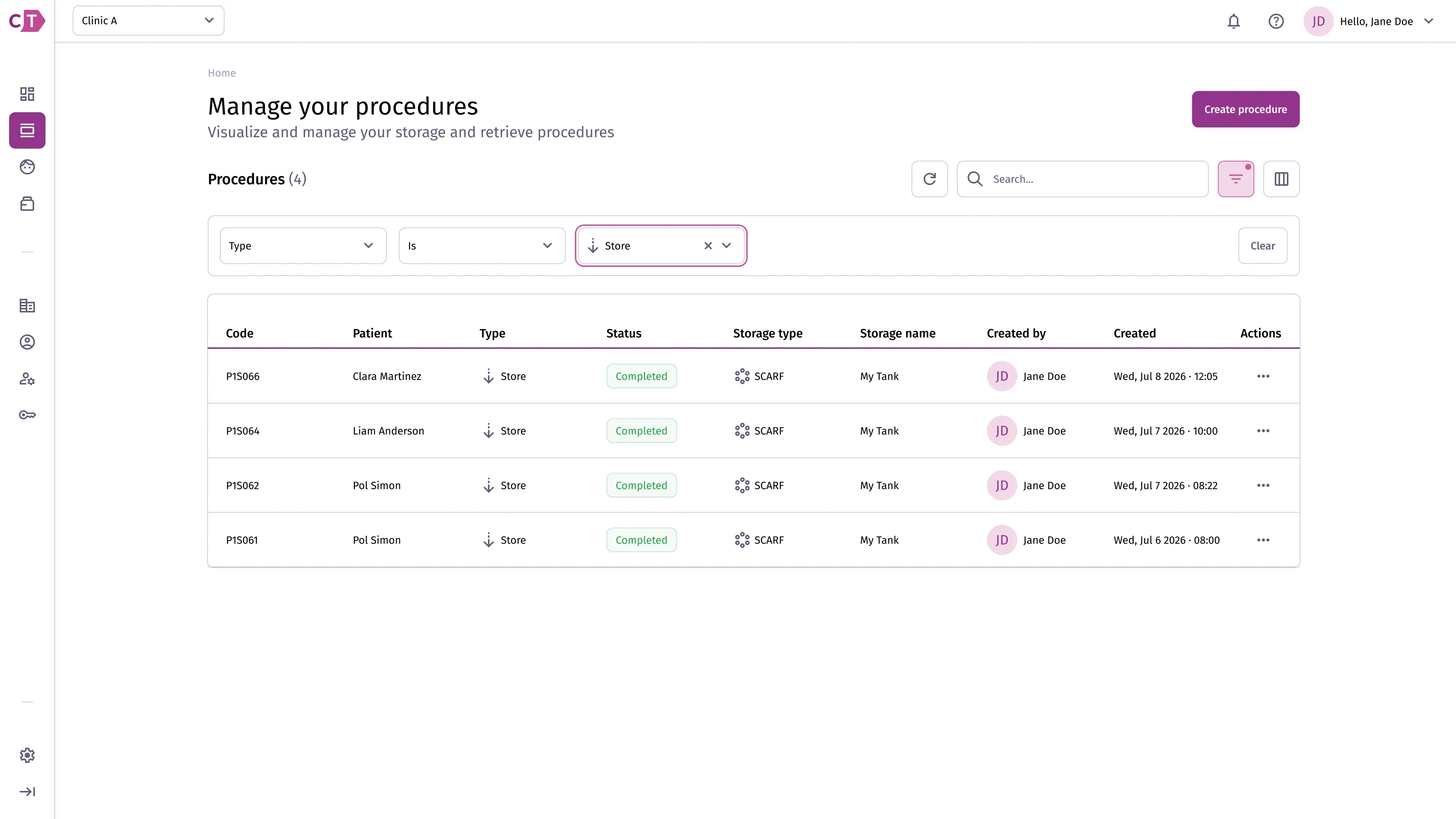The image size is (1456, 819).
Task: Open the user management gear sidebar icon
Action: click(27, 379)
